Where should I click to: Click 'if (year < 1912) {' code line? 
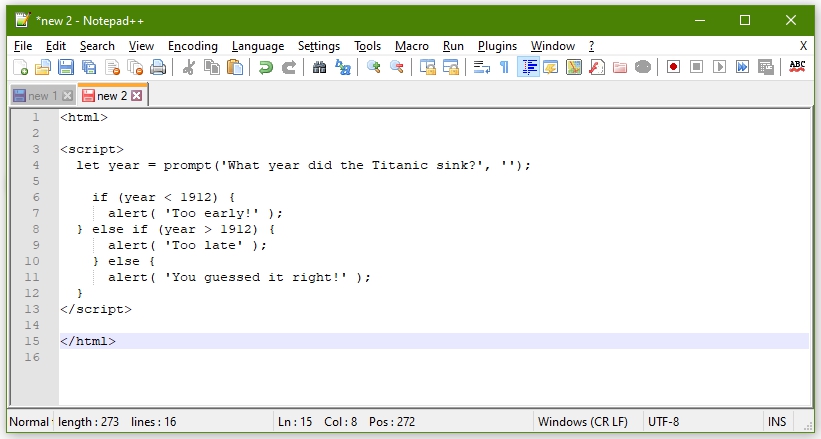[x=163, y=197]
